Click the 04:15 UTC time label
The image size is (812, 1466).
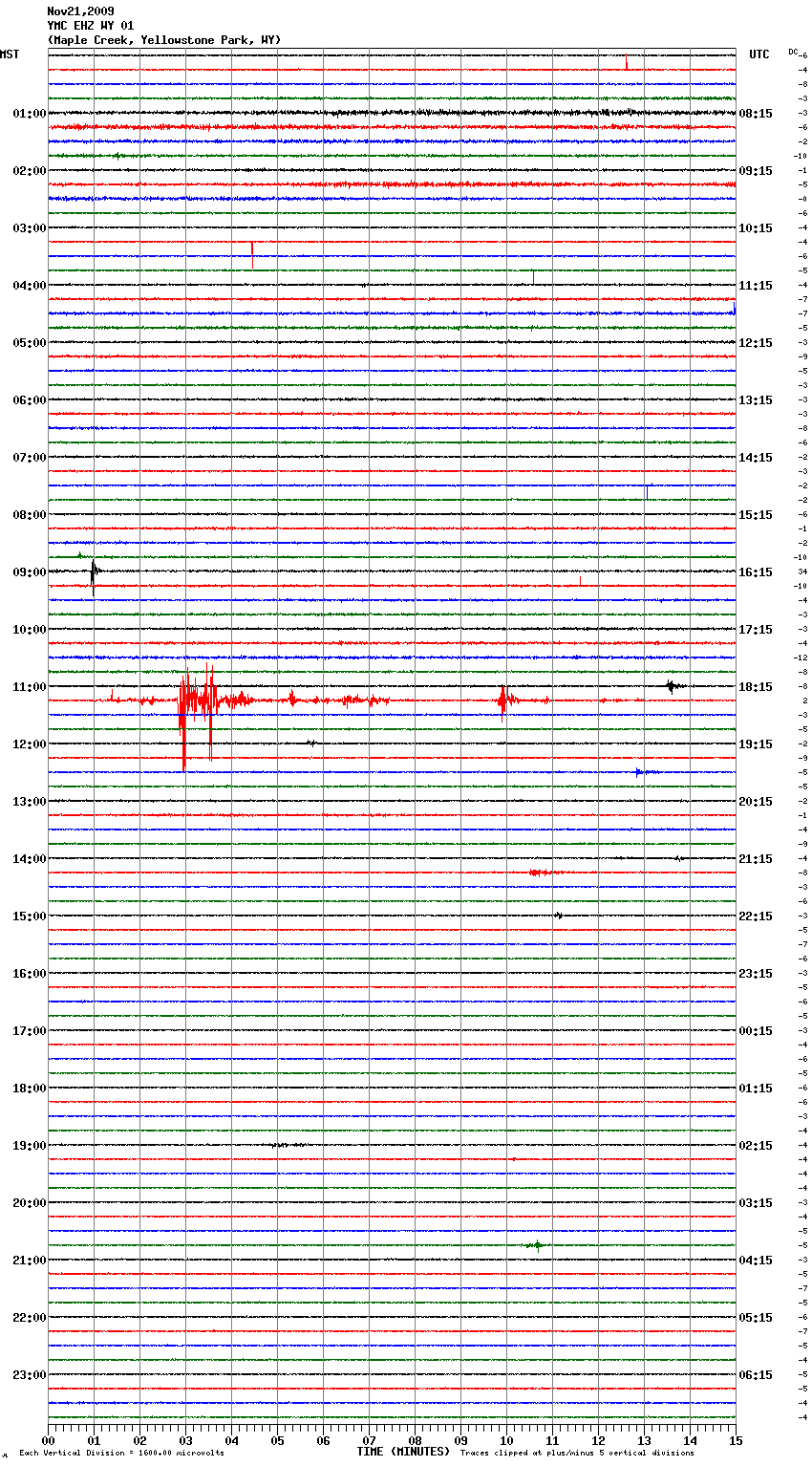click(756, 1261)
